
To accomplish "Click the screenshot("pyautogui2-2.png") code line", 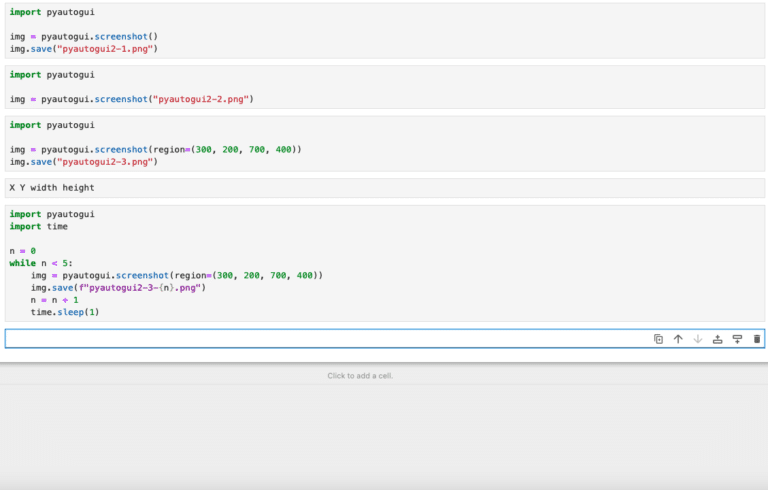I will point(130,99).
